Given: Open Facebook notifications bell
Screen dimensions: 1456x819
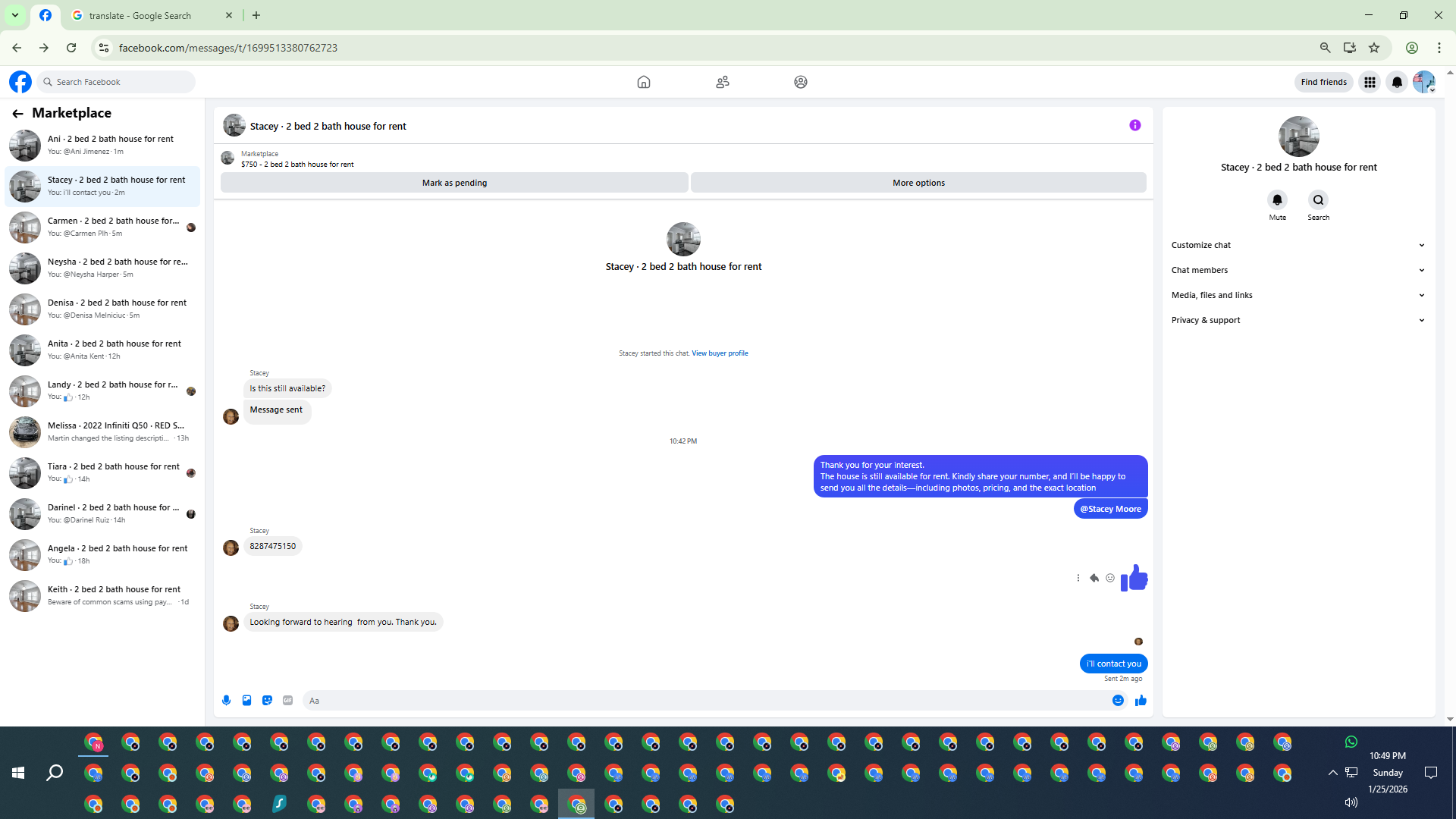Looking at the screenshot, I should click(1397, 82).
